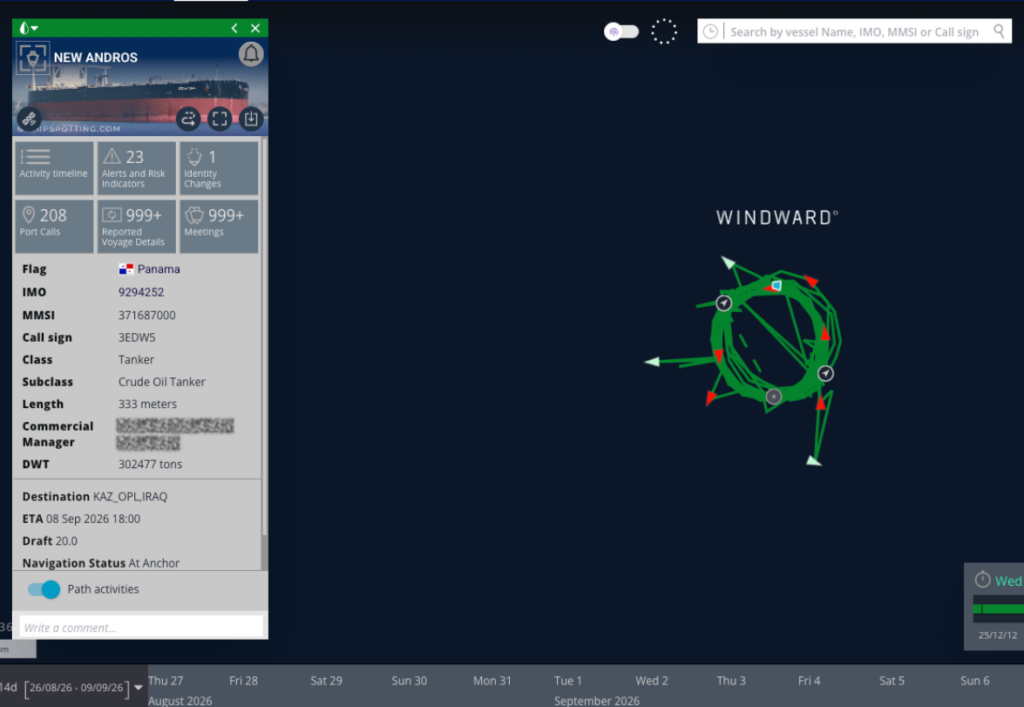Click the dotted circle loading icon
Screen dimensions: 1024x707
(x=664, y=31)
